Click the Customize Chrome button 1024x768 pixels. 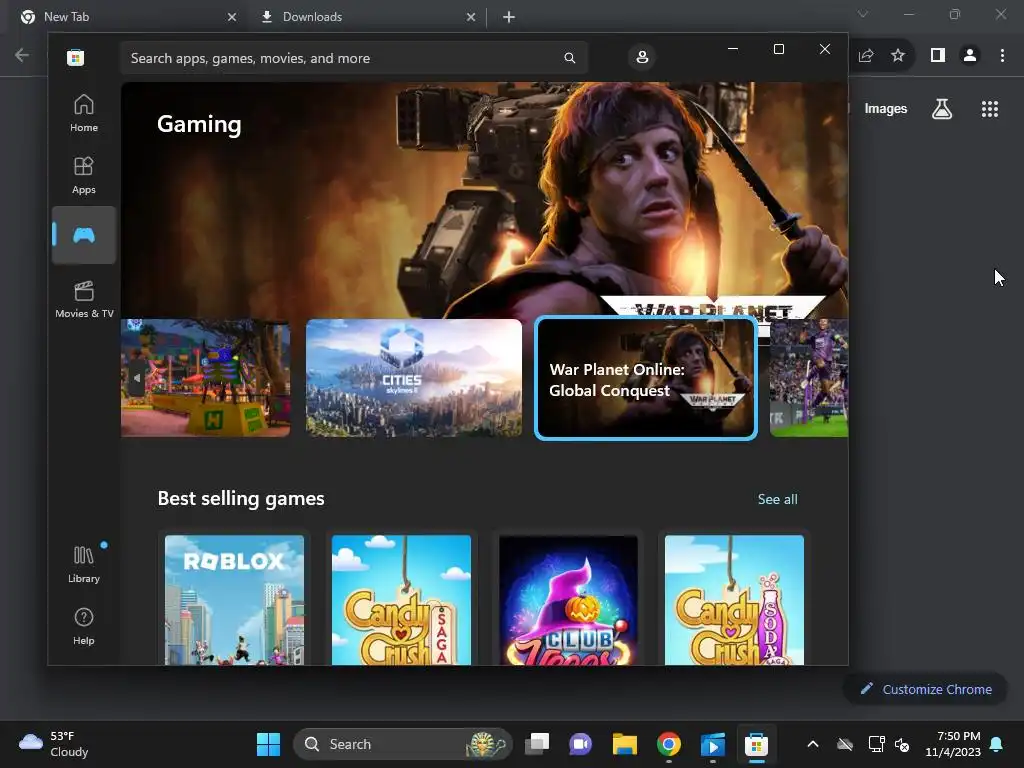pyautogui.click(x=925, y=689)
